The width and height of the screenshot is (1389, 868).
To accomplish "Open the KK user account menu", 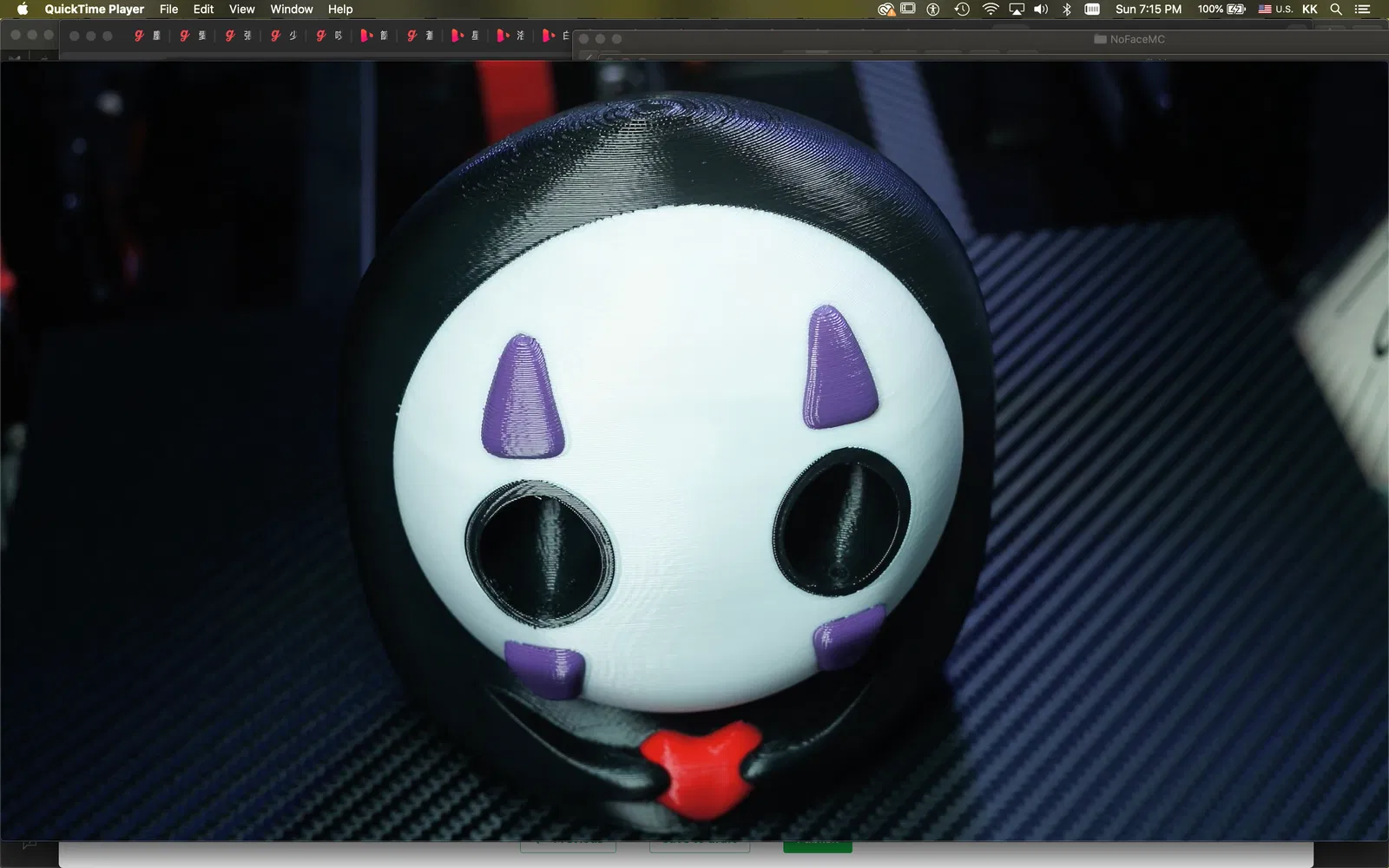I will point(1310,10).
